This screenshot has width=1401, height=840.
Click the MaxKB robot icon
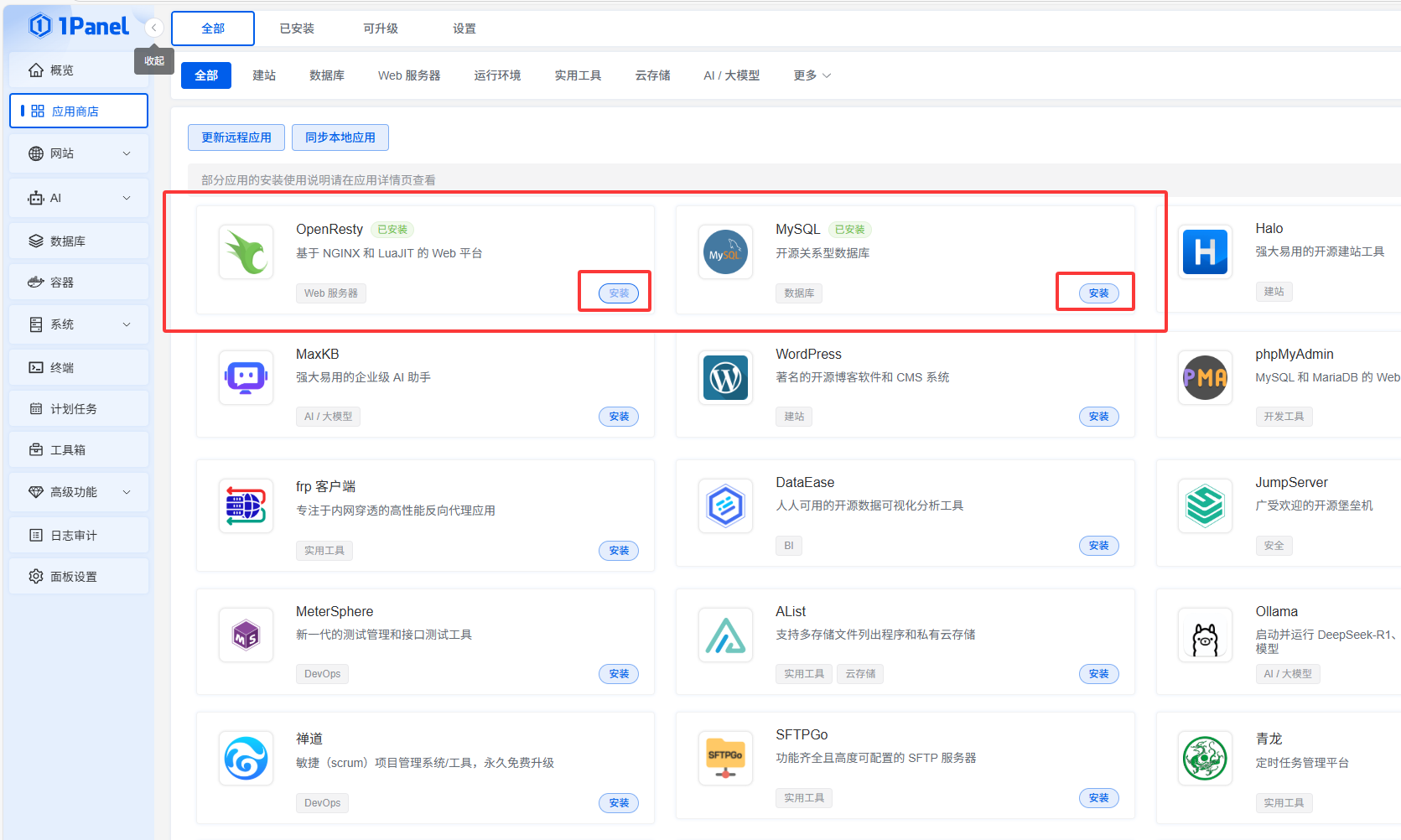coord(246,378)
